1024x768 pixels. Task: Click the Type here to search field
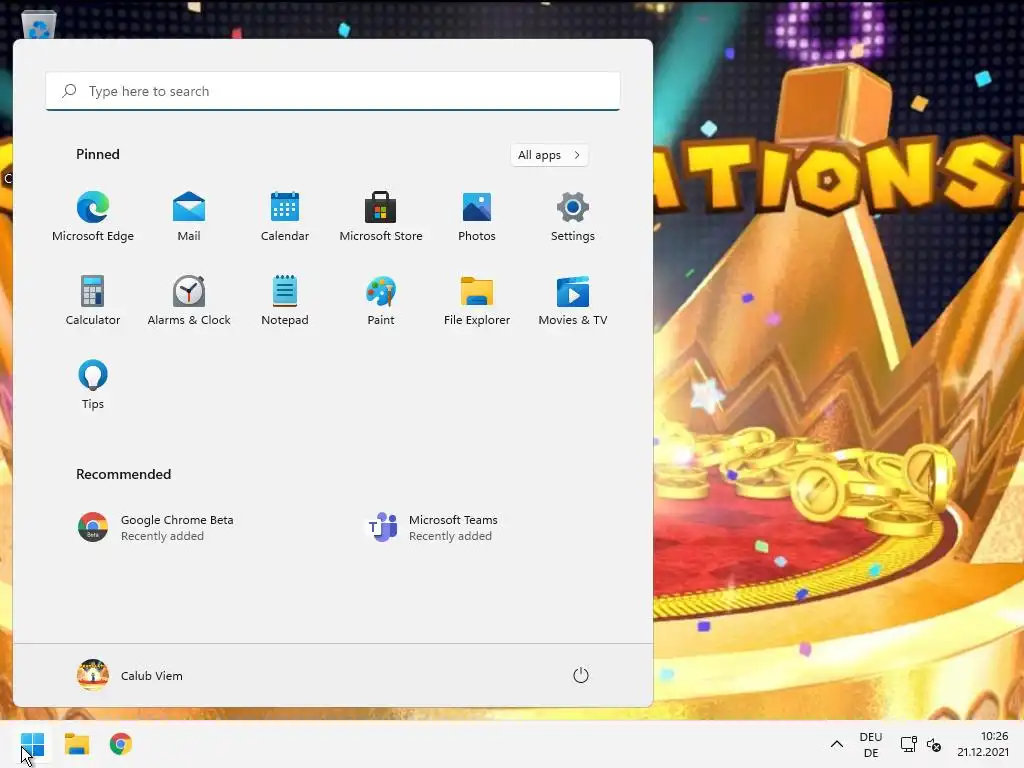click(333, 91)
